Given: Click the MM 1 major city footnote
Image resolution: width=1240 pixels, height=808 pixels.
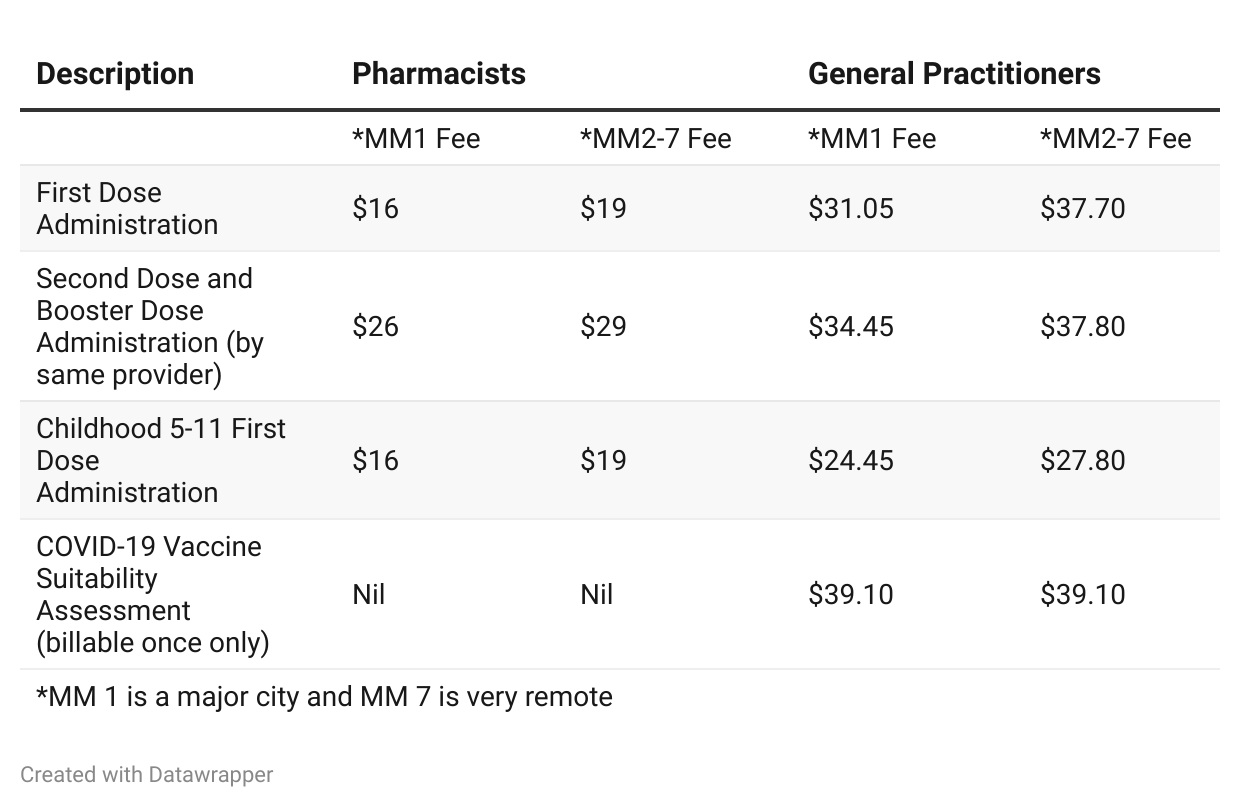Looking at the screenshot, I should point(324,696).
